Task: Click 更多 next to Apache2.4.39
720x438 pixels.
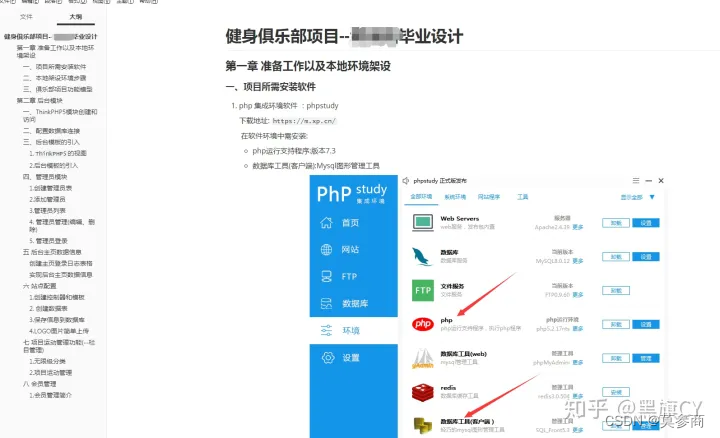Action: coord(578,227)
